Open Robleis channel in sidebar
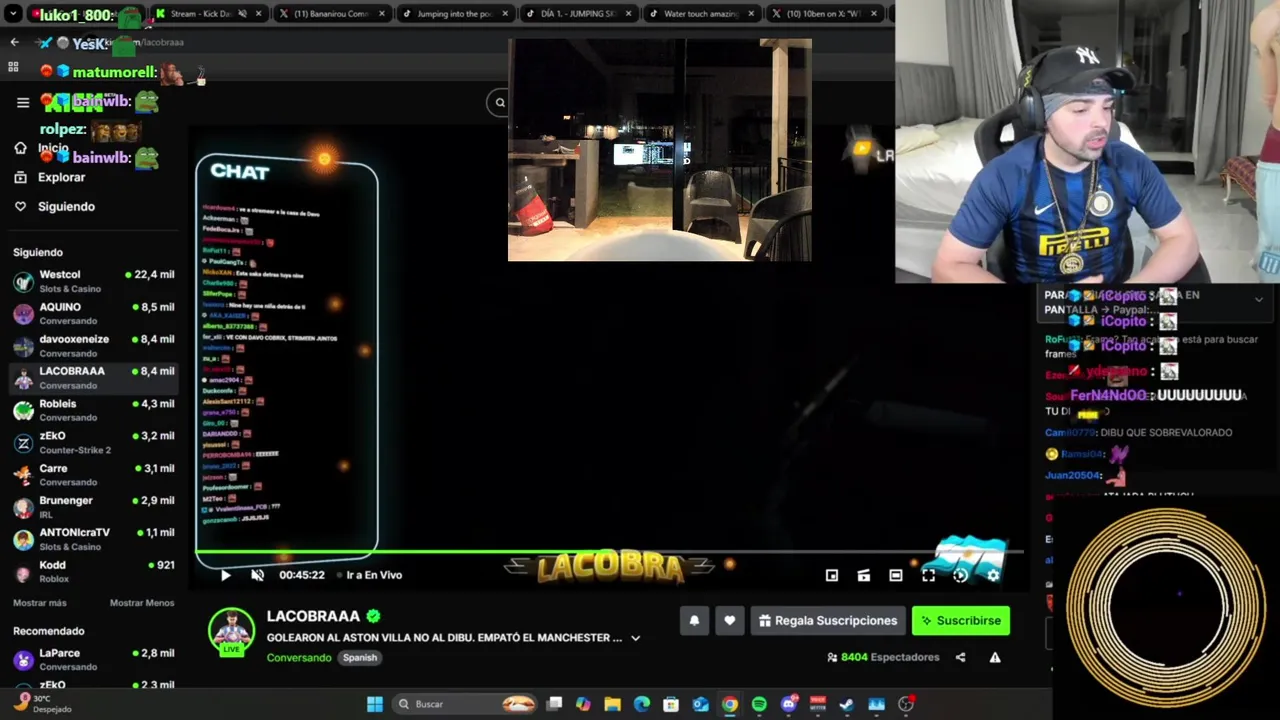1280x720 pixels. coord(93,410)
